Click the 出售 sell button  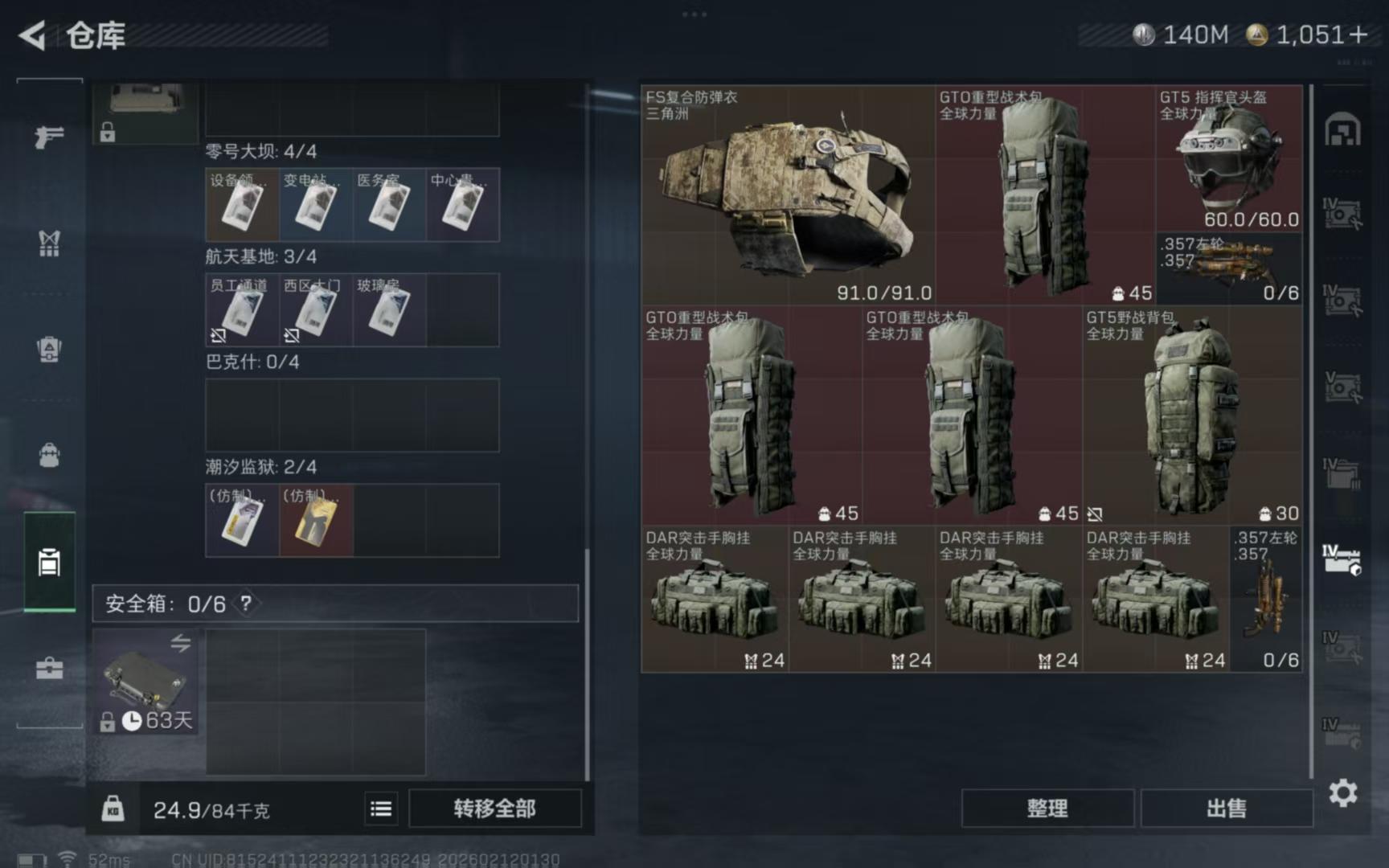click(1226, 809)
